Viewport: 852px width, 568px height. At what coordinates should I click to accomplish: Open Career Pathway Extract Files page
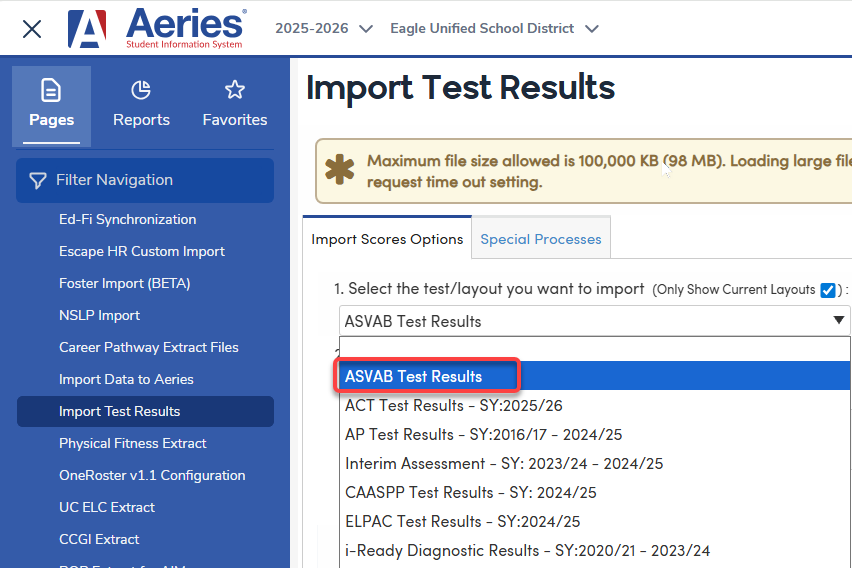[x=149, y=348]
